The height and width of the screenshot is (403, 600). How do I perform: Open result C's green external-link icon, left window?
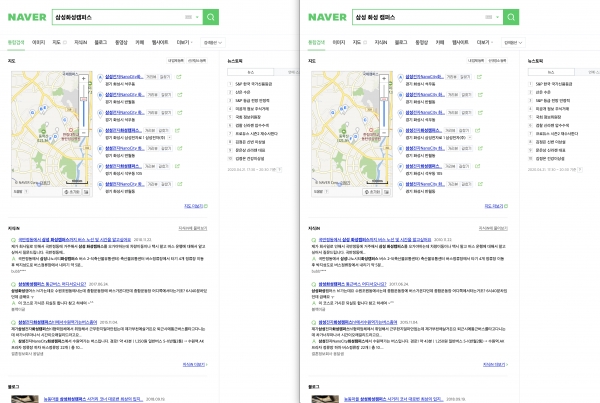pyautogui.click(x=179, y=113)
